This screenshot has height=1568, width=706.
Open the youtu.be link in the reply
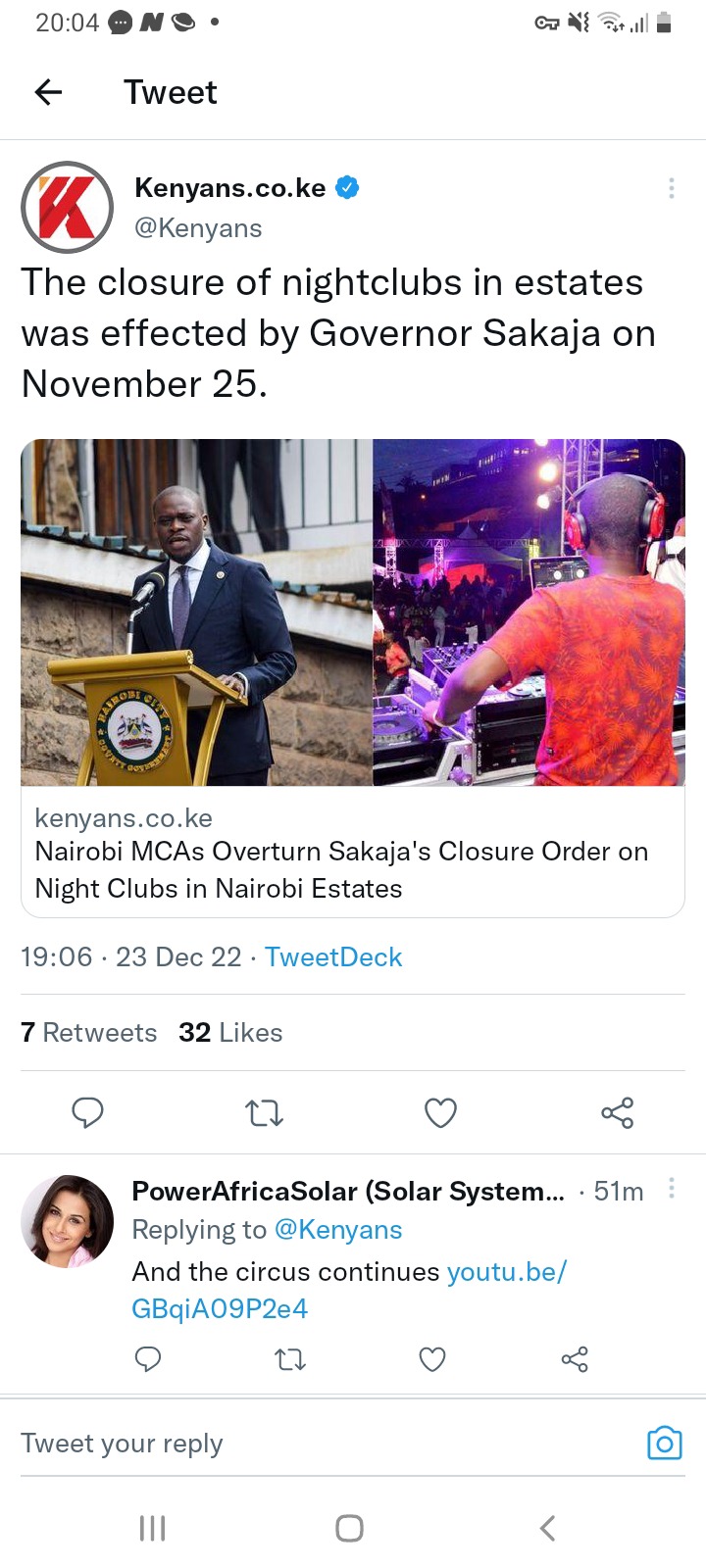click(349, 1290)
